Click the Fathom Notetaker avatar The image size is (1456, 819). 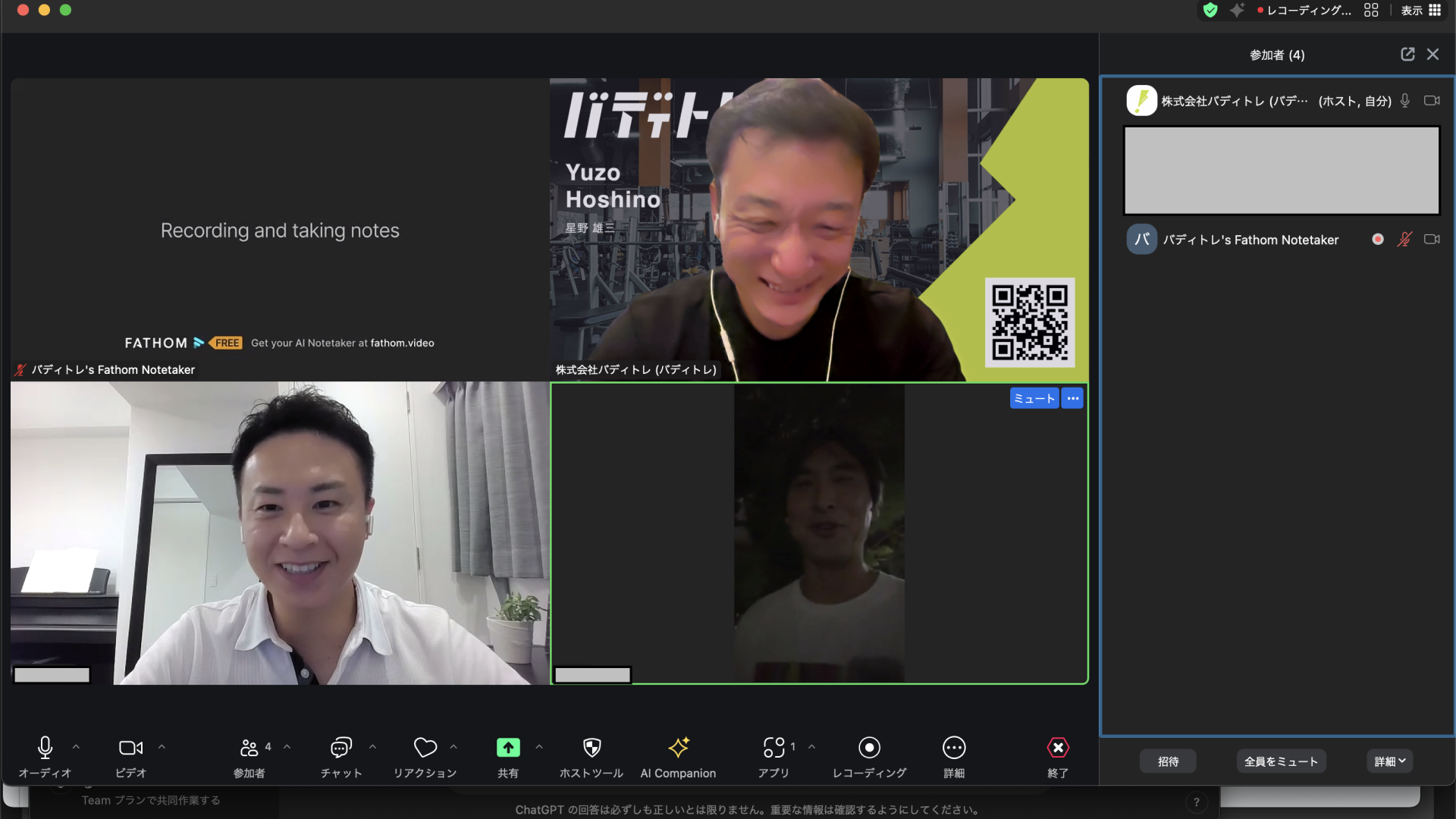pyautogui.click(x=1141, y=240)
